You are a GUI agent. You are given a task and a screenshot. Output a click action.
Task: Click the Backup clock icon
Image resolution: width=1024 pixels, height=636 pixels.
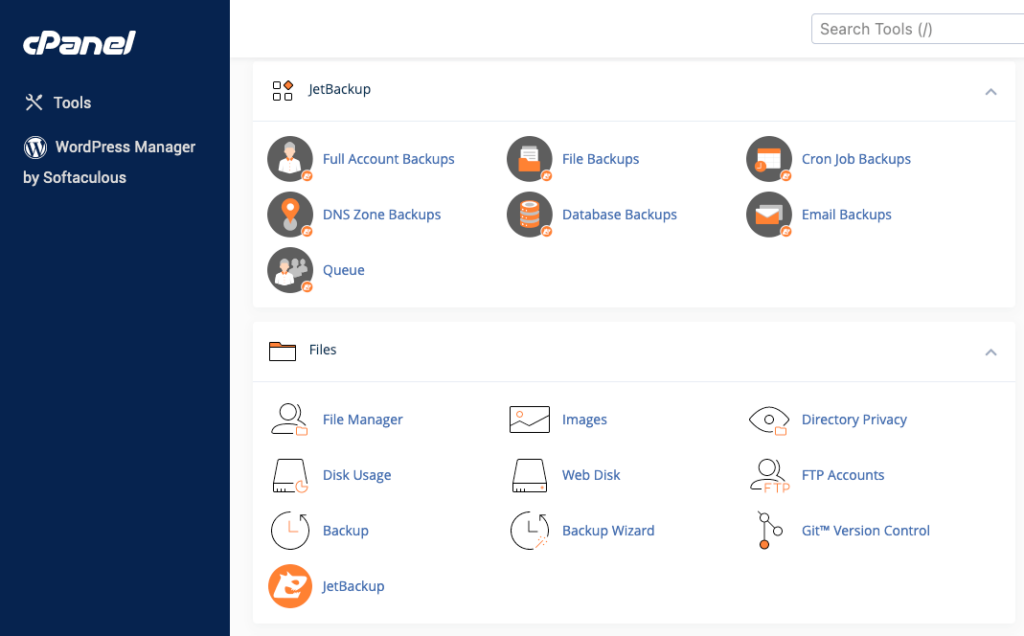(290, 530)
